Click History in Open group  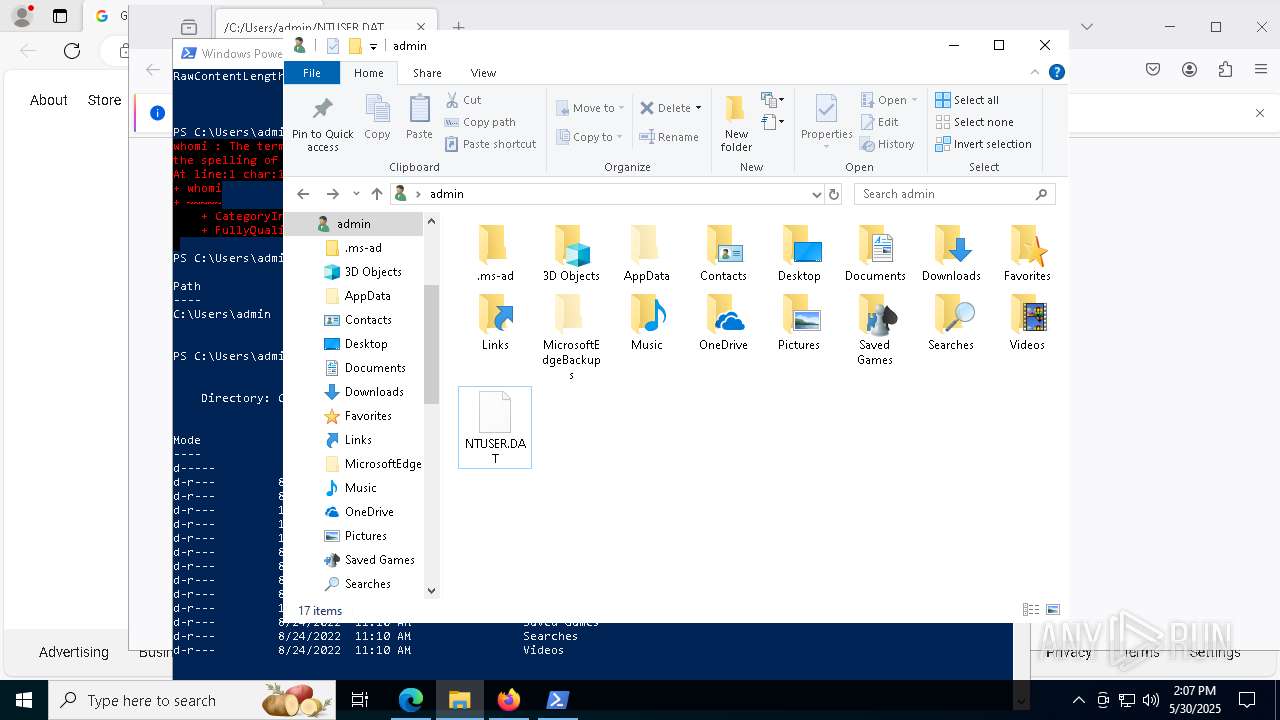click(x=887, y=144)
